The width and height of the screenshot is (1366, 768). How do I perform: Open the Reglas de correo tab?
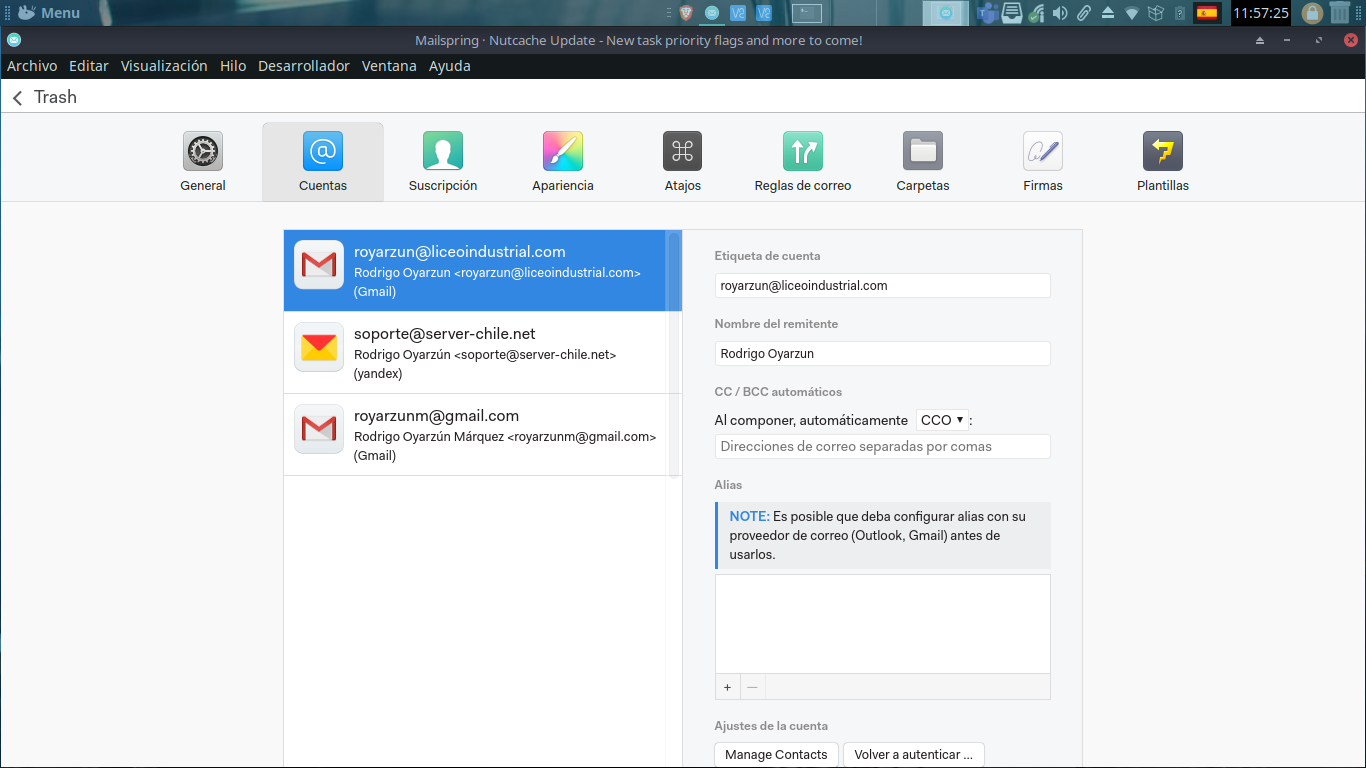tap(803, 162)
